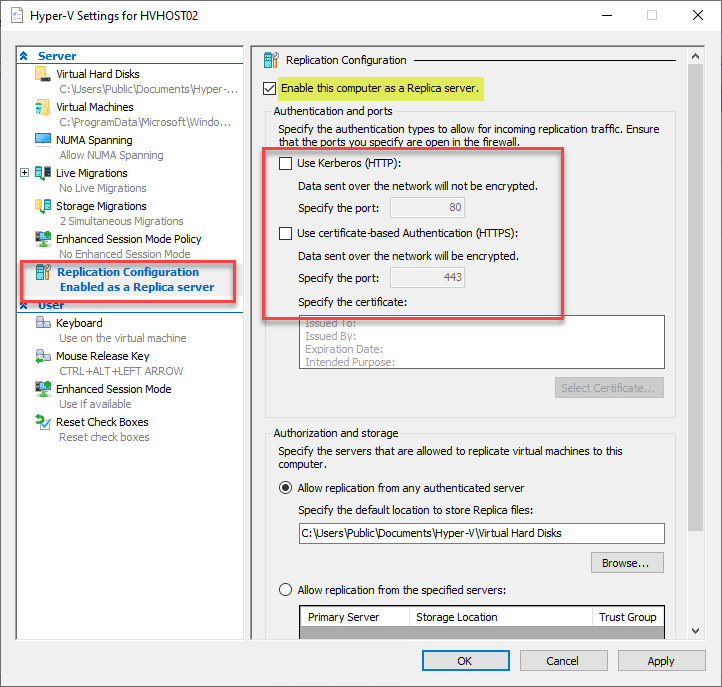722x687 pixels.
Task: Collapse the User section chevron
Action: pos(24,305)
